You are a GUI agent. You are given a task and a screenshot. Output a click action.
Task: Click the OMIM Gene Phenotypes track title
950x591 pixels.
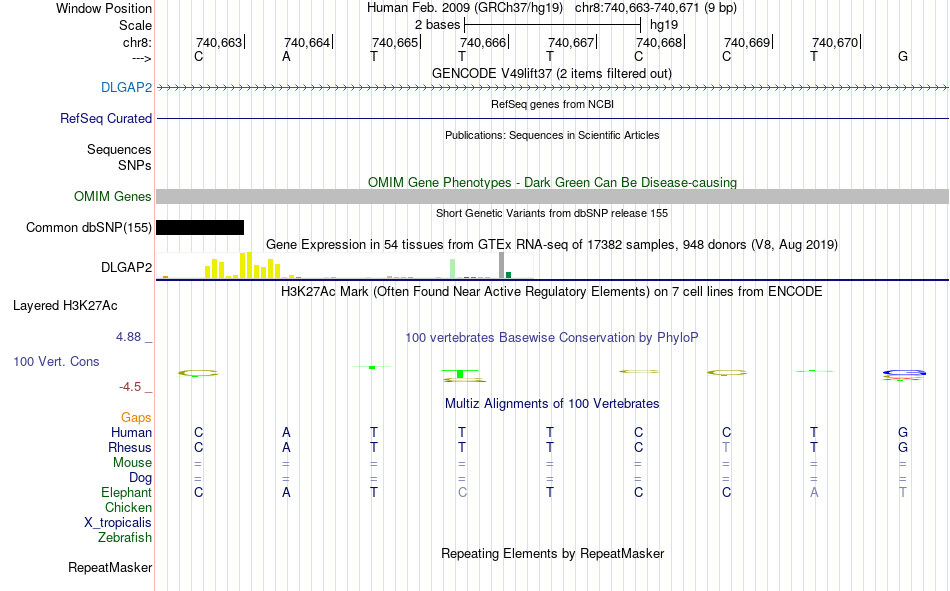tap(552, 182)
